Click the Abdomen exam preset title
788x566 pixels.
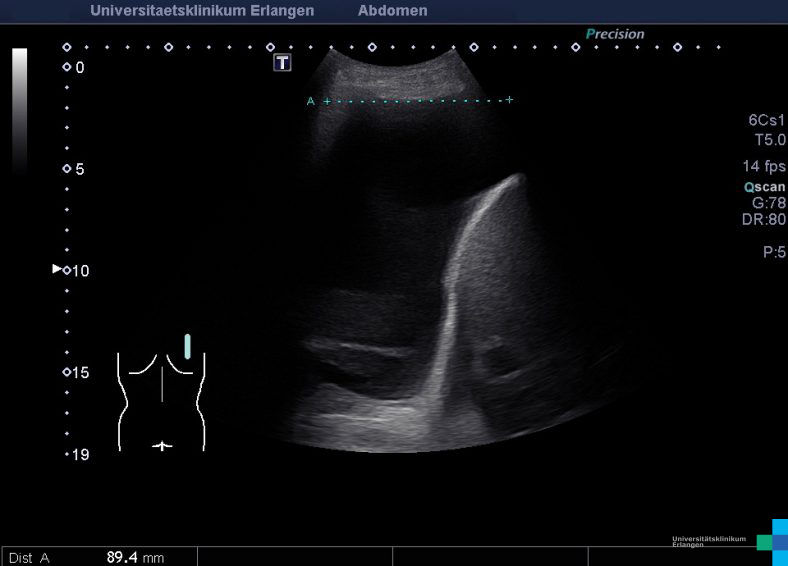pos(392,11)
